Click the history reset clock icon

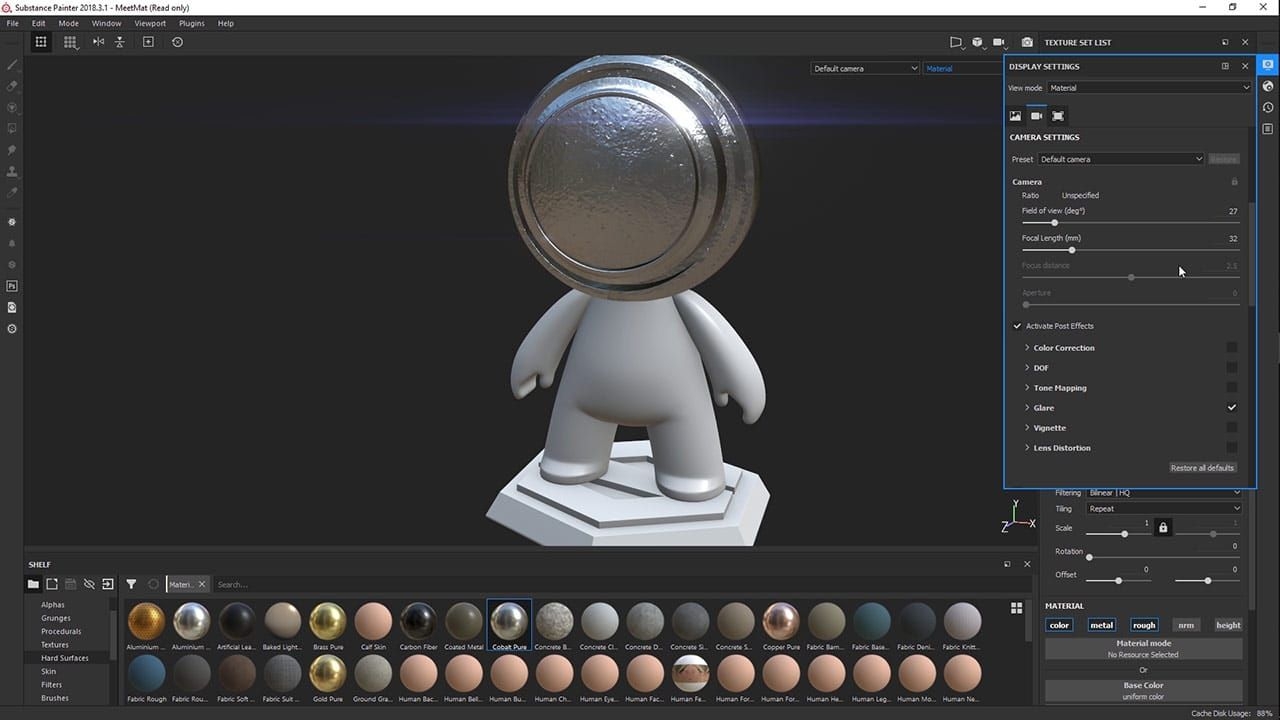point(177,42)
